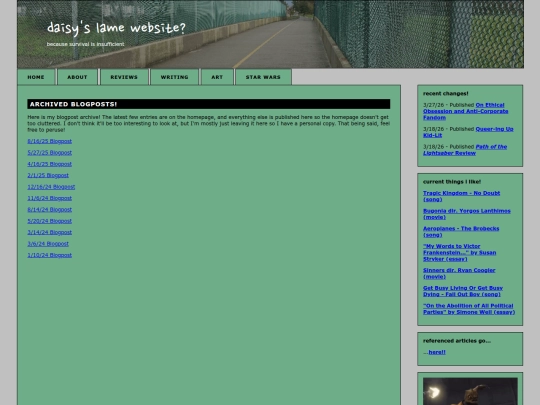Read the 12/16/24 Blogpost
540x405 pixels.
click(x=51, y=187)
